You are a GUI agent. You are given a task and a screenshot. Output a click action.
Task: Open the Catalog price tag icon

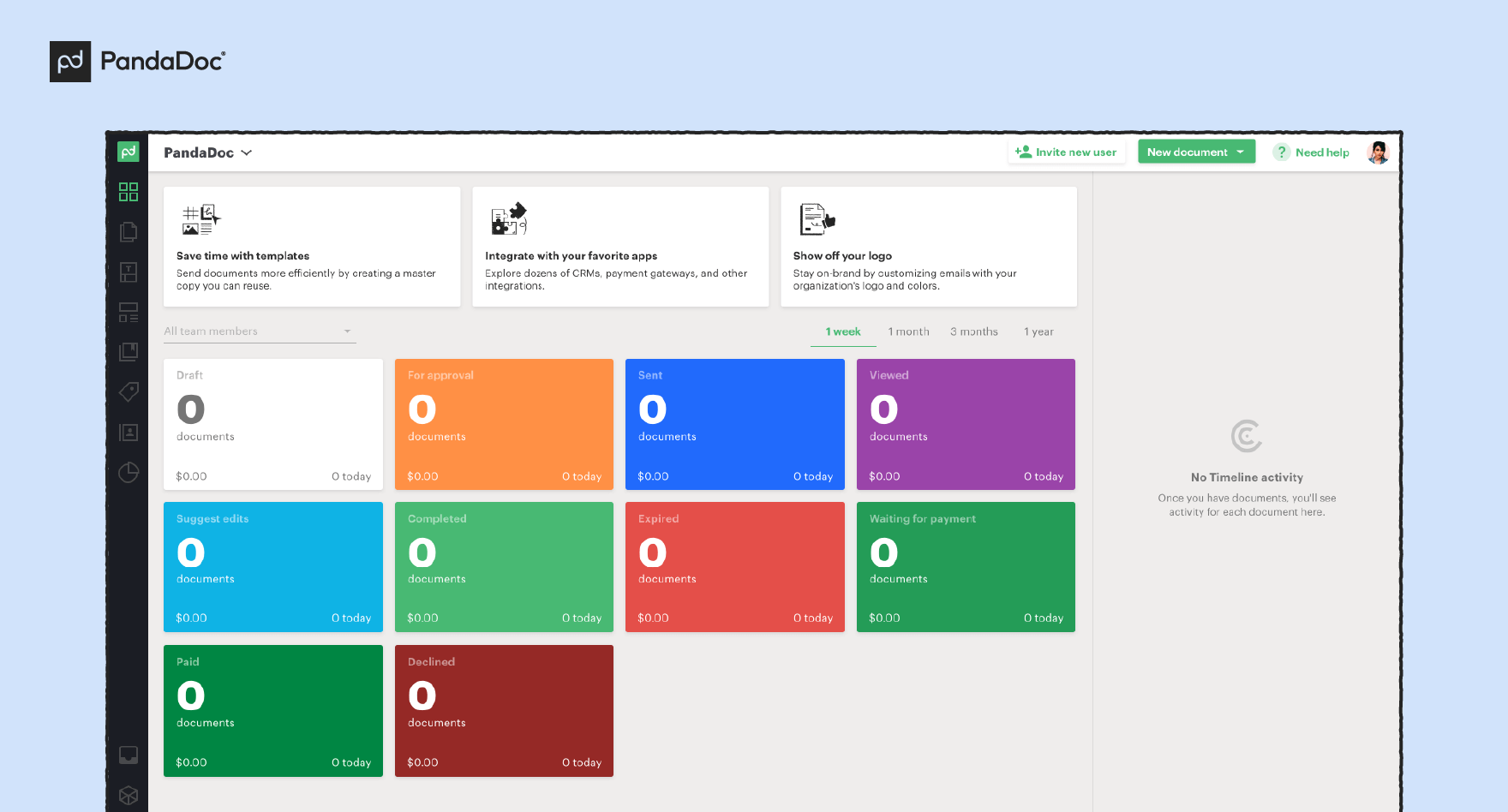click(129, 391)
